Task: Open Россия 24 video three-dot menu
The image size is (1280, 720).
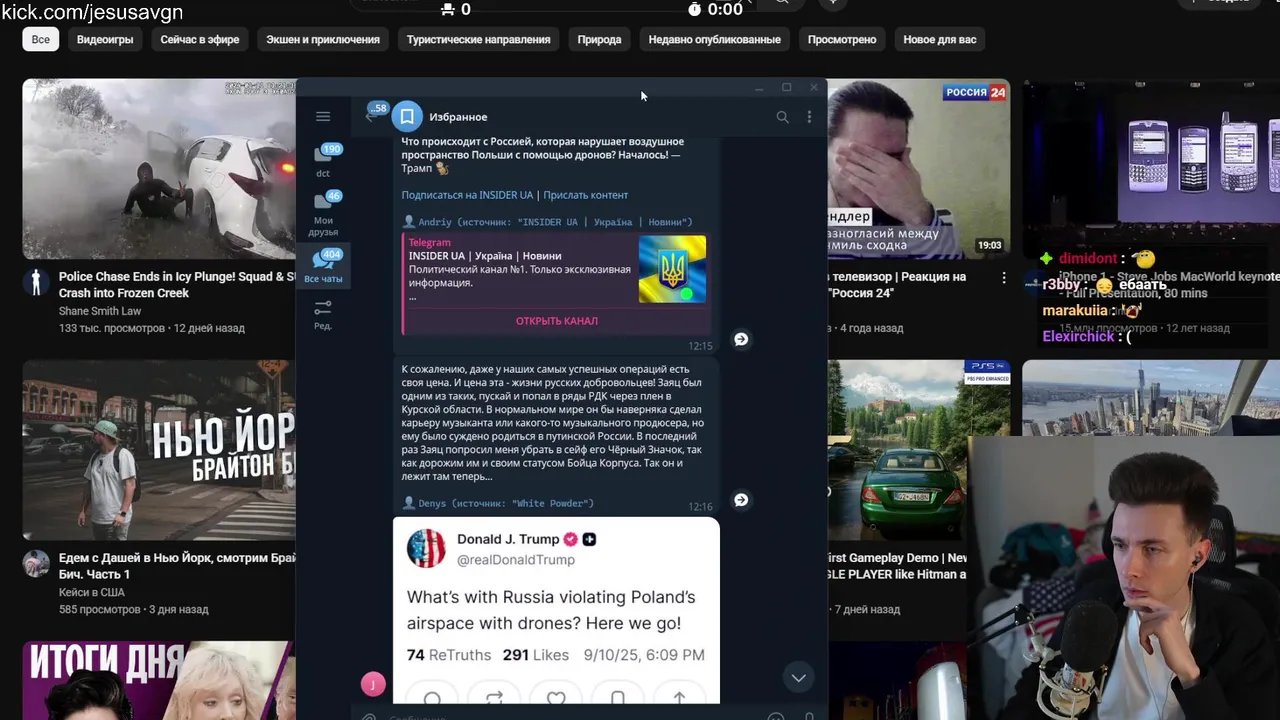Action: pyautogui.click(x=1004, y=278)
